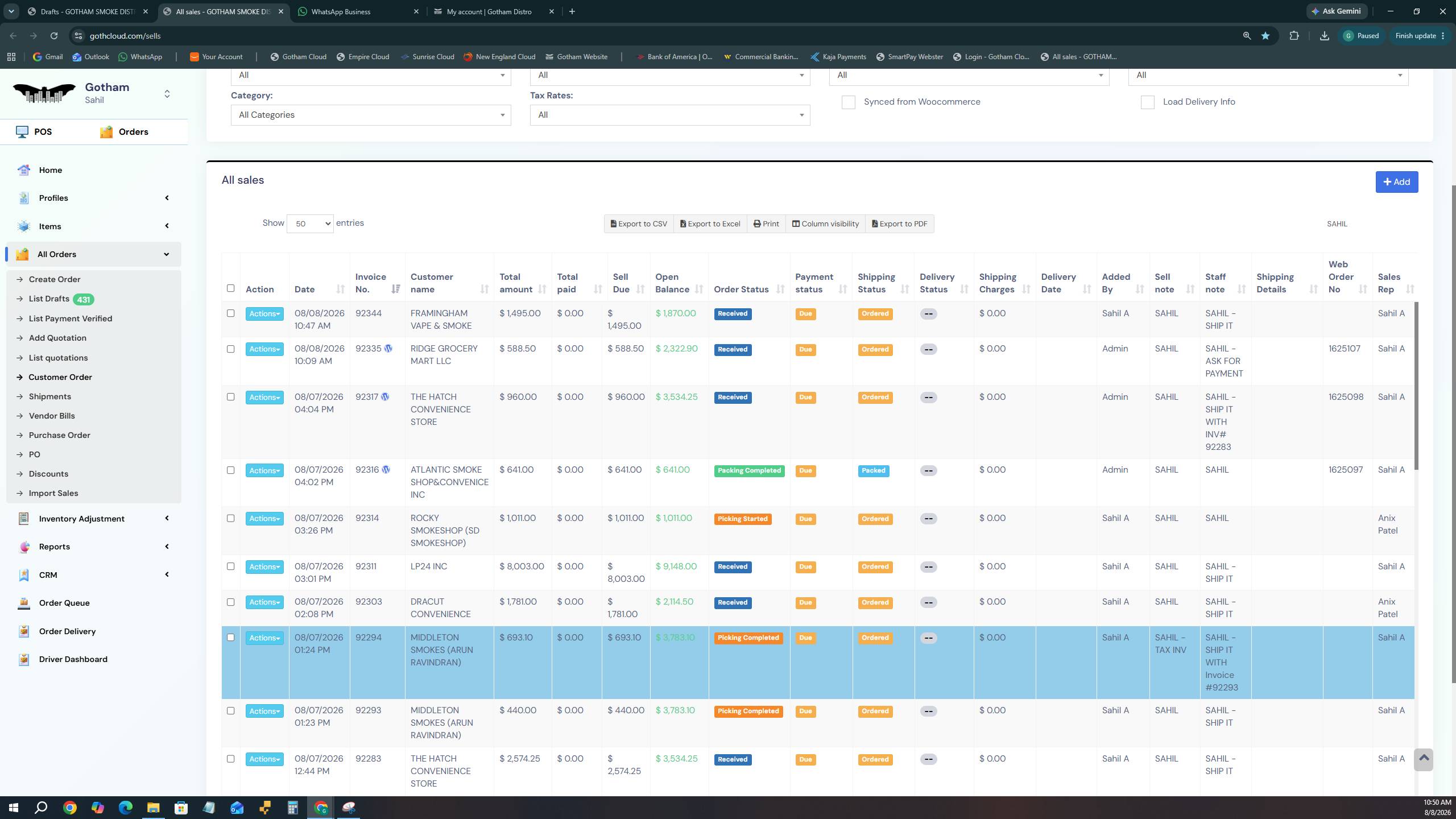
Task: Click the blue Add button
Action: [1397, 182]
